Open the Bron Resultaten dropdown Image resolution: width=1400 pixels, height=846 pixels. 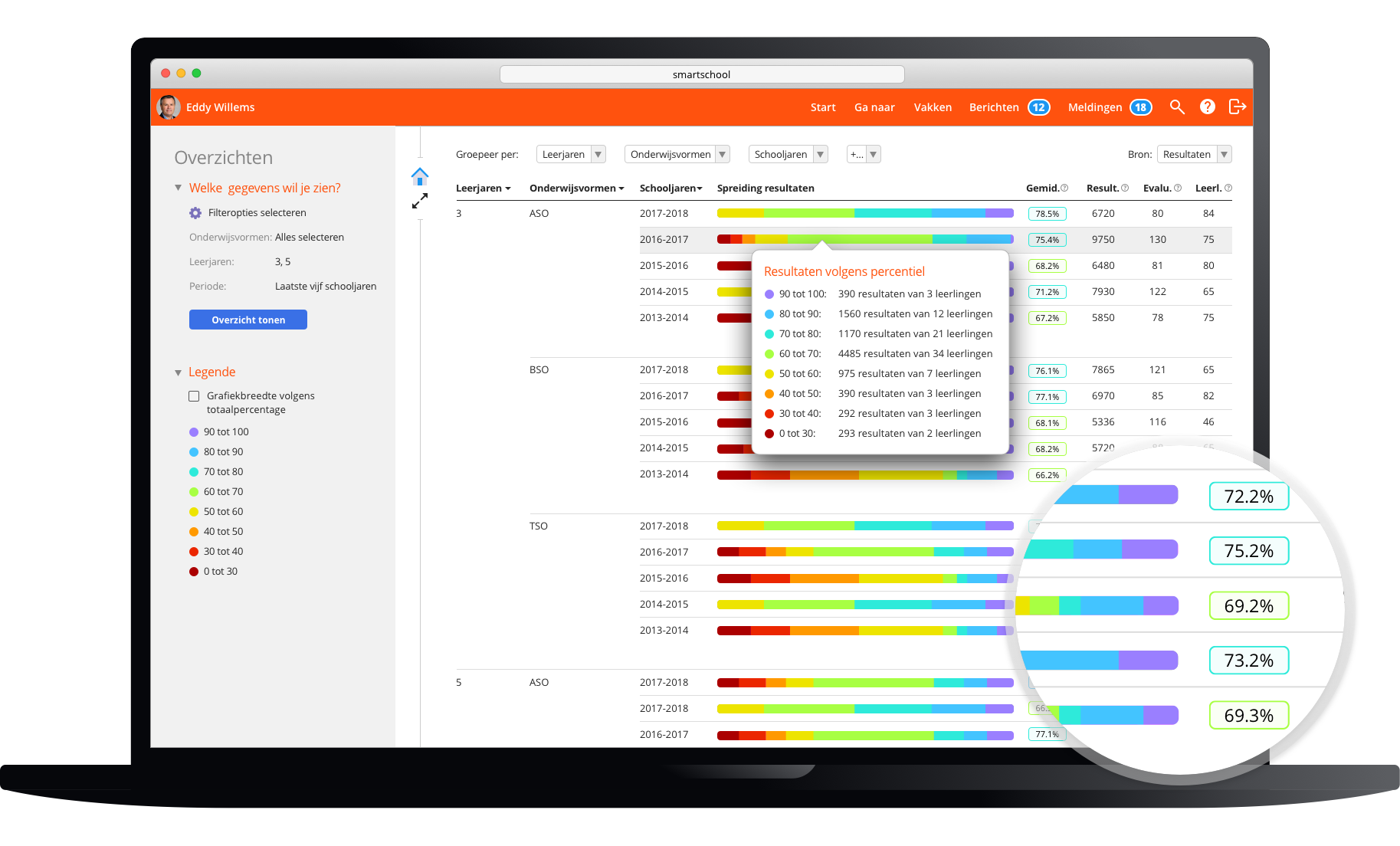(x=1194, y=154)
